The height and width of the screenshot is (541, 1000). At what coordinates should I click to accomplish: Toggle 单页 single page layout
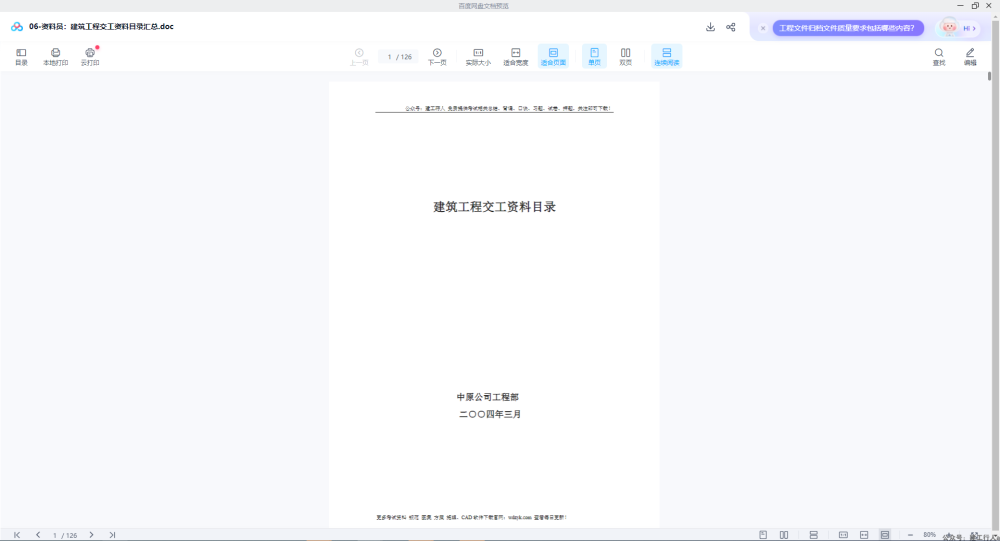[x=594, y=56]
